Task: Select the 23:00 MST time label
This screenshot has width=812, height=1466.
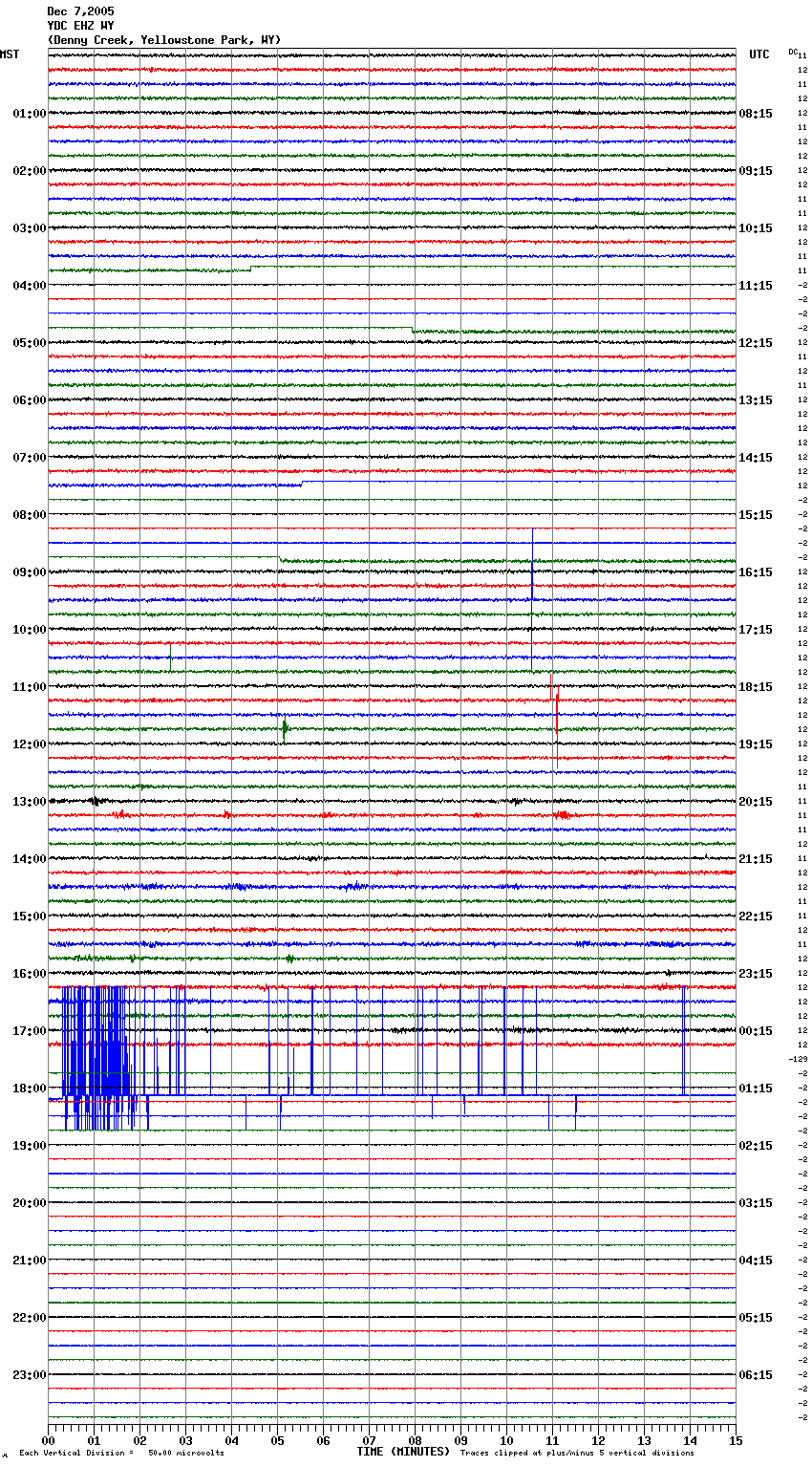Action: pos(30,1375)
